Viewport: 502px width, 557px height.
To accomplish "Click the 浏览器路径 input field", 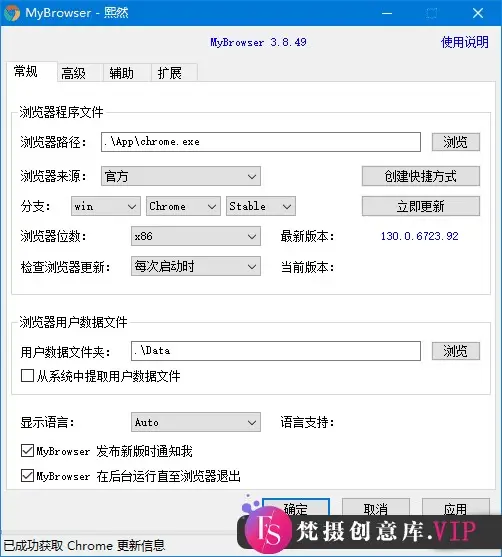I will [x=261, y=142].
